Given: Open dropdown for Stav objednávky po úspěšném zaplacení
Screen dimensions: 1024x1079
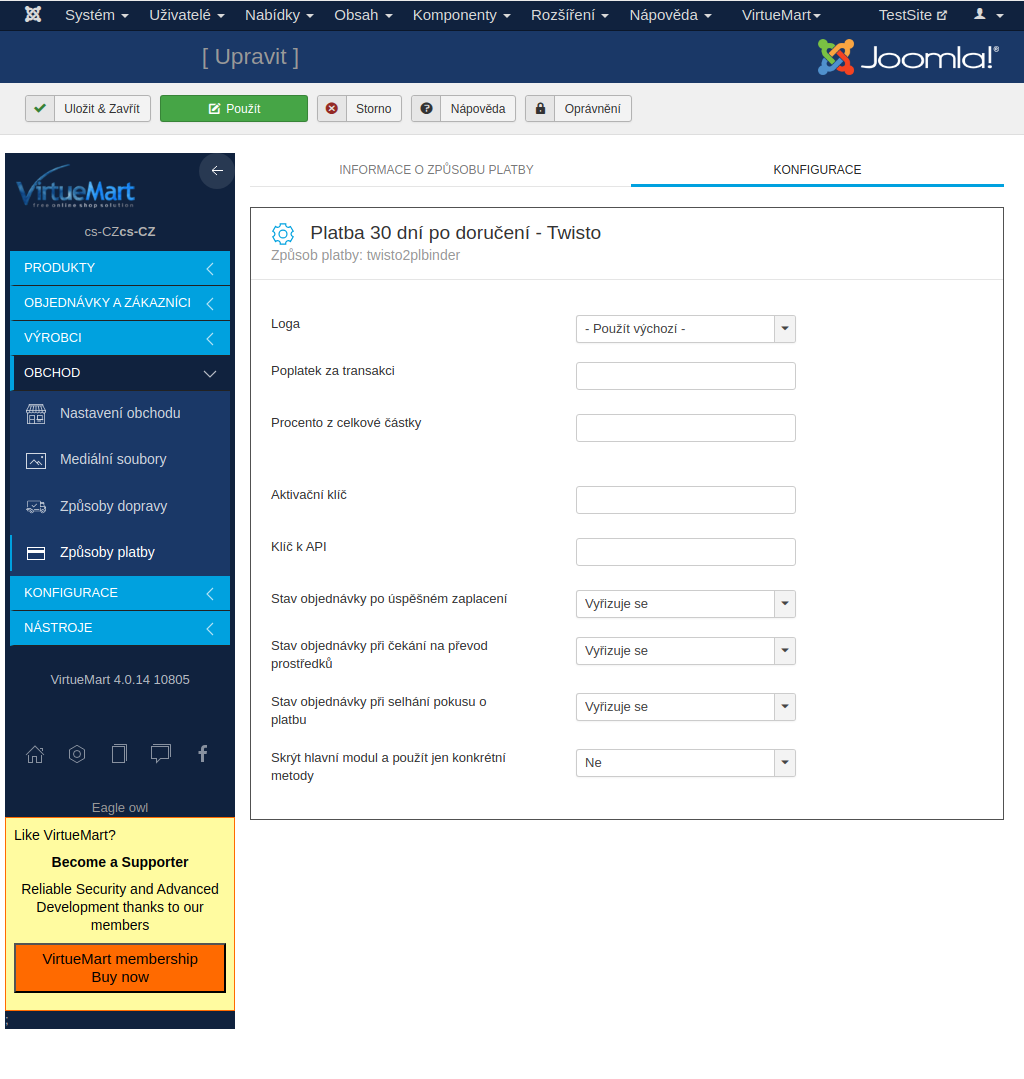Looking at the screenshot, I should [x=685, y=604].
